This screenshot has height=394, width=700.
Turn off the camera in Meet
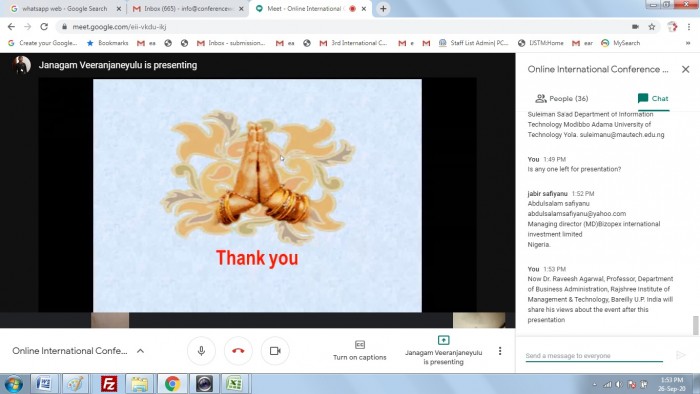275,351
